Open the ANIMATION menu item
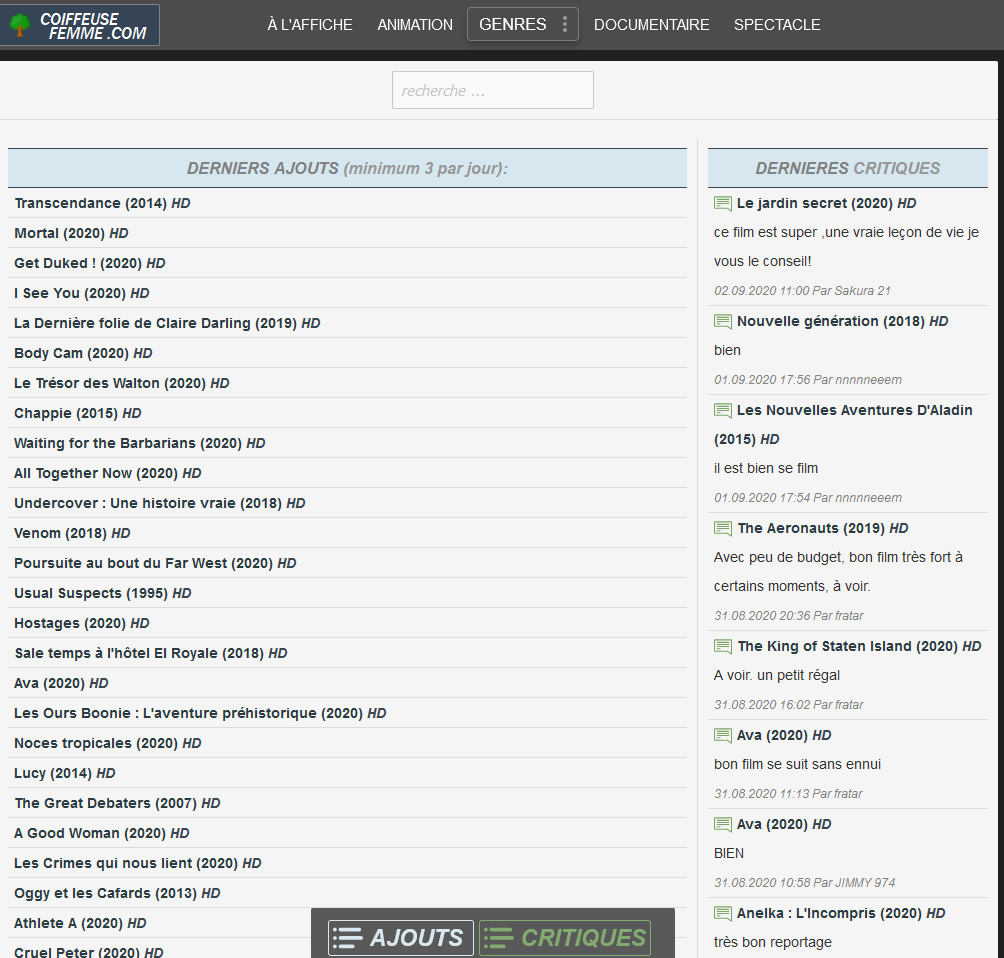 pos(415,24)
